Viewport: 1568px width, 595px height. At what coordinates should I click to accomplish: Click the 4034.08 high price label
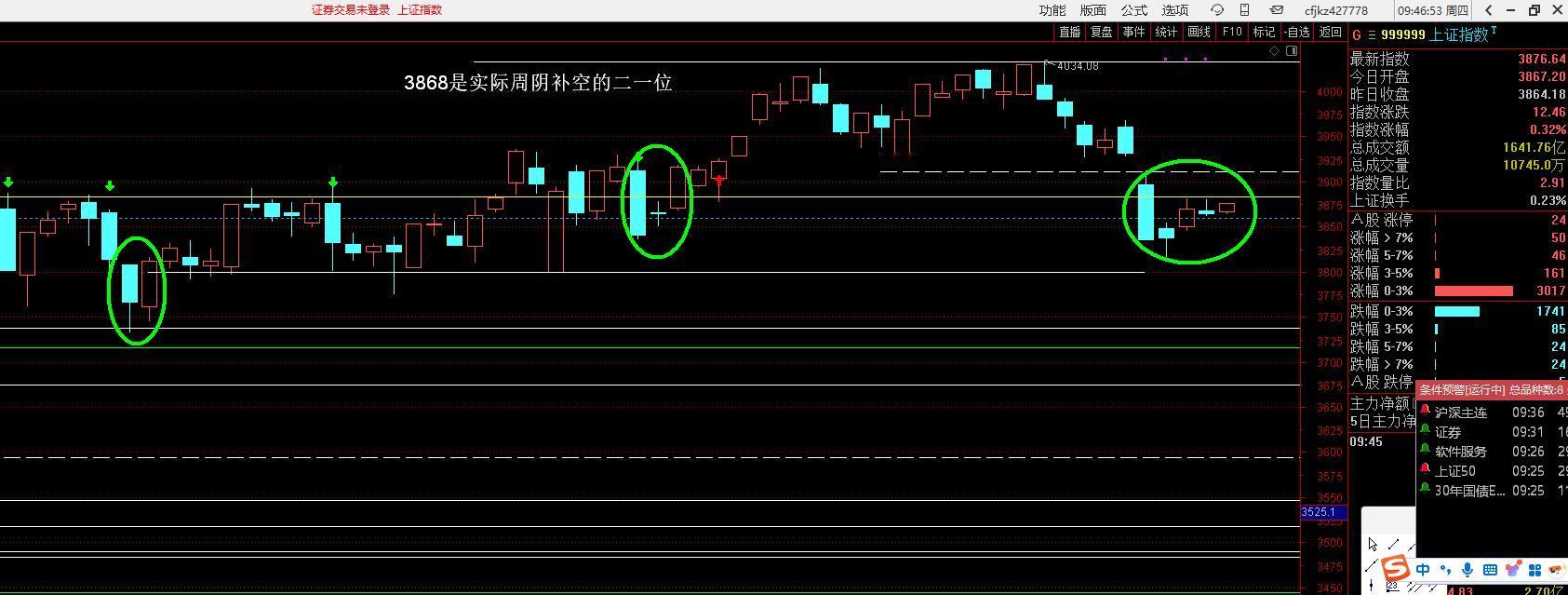(x=1077, y=66)
